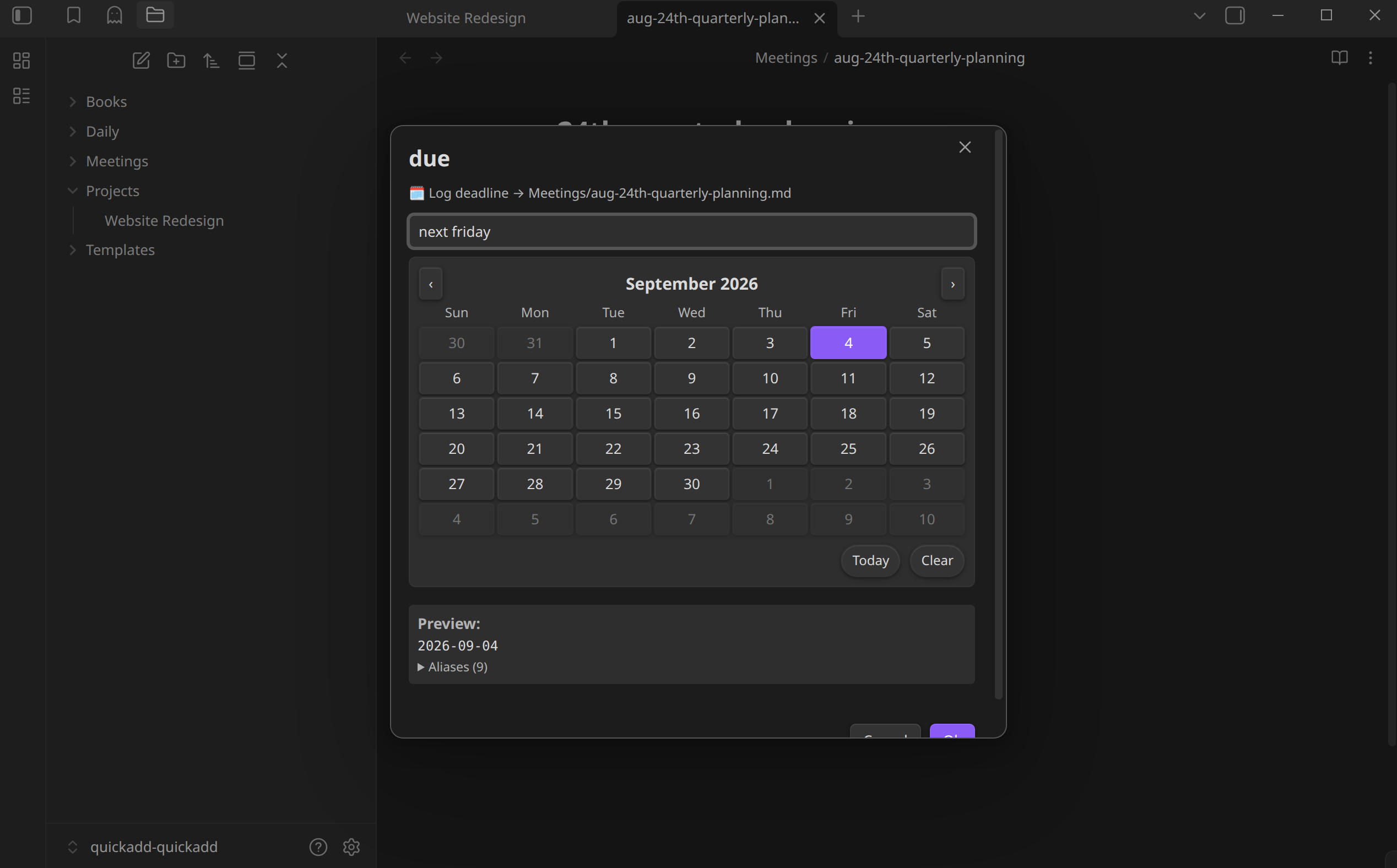Select September 30 in the calendar

[691, 484]
